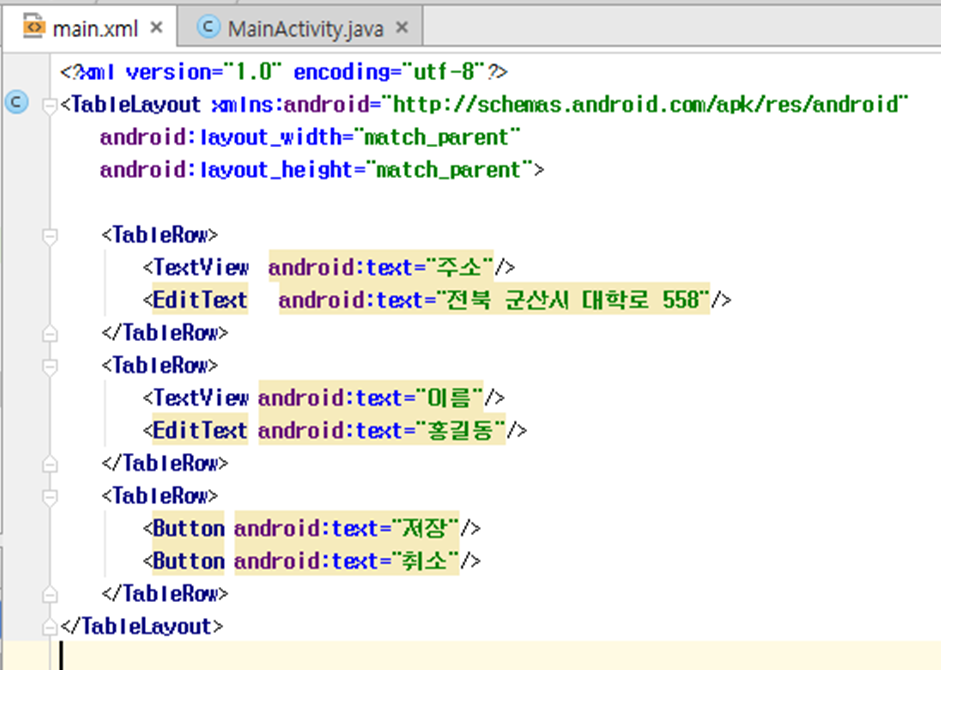
Task: Click the XML file icon on main.xml tab
Action: pyautogui.click(x=34, y=28)
